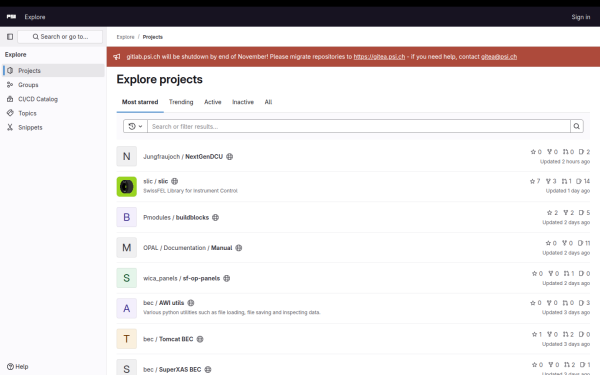Viewport: 600px width, 375px height.
Task: Click the forks count for slic
Action: 551,181
